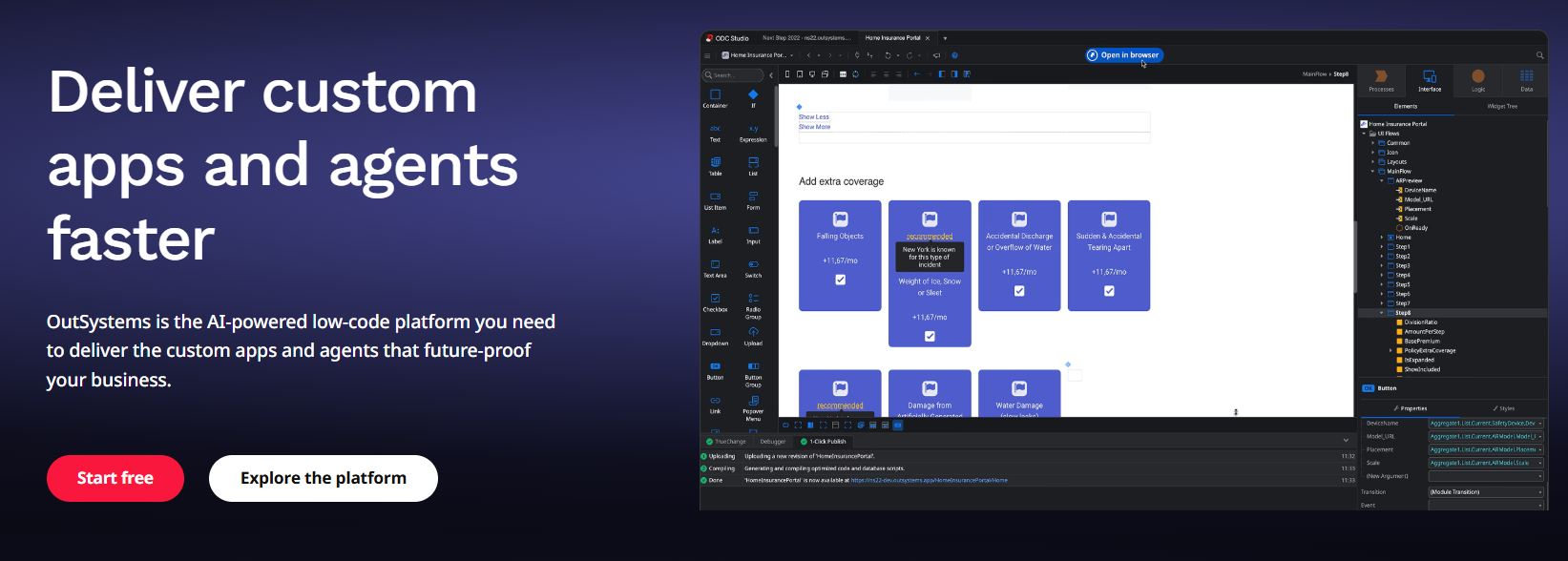Open the TrueChange tab
Image resolution: width=1568 pixels, height=561 pixels.
pos(726,442)
